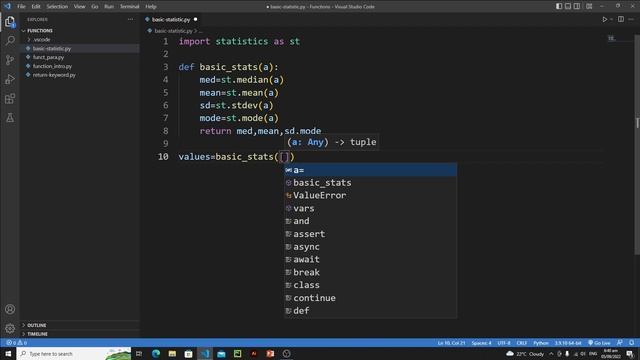The height and width of the screenshot is (360, 640).
Task: Choose the await keyword suggestion
Action: 371,259
